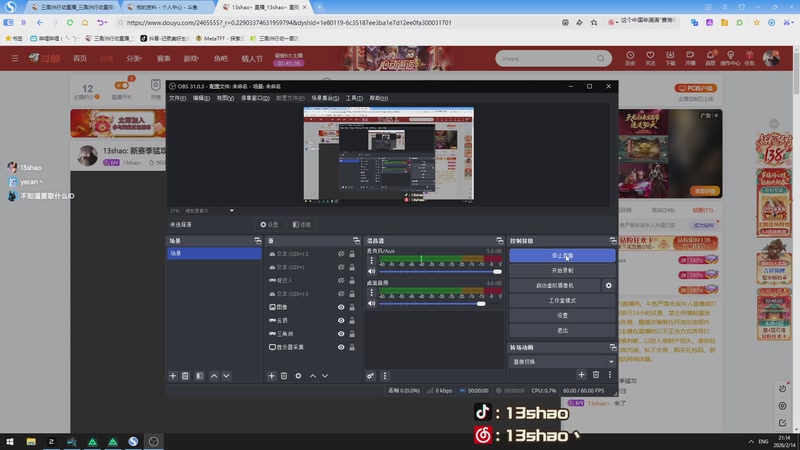Move scene up with arrow icon
Viewport: 800px width, 450px height.
coord(214,376)
